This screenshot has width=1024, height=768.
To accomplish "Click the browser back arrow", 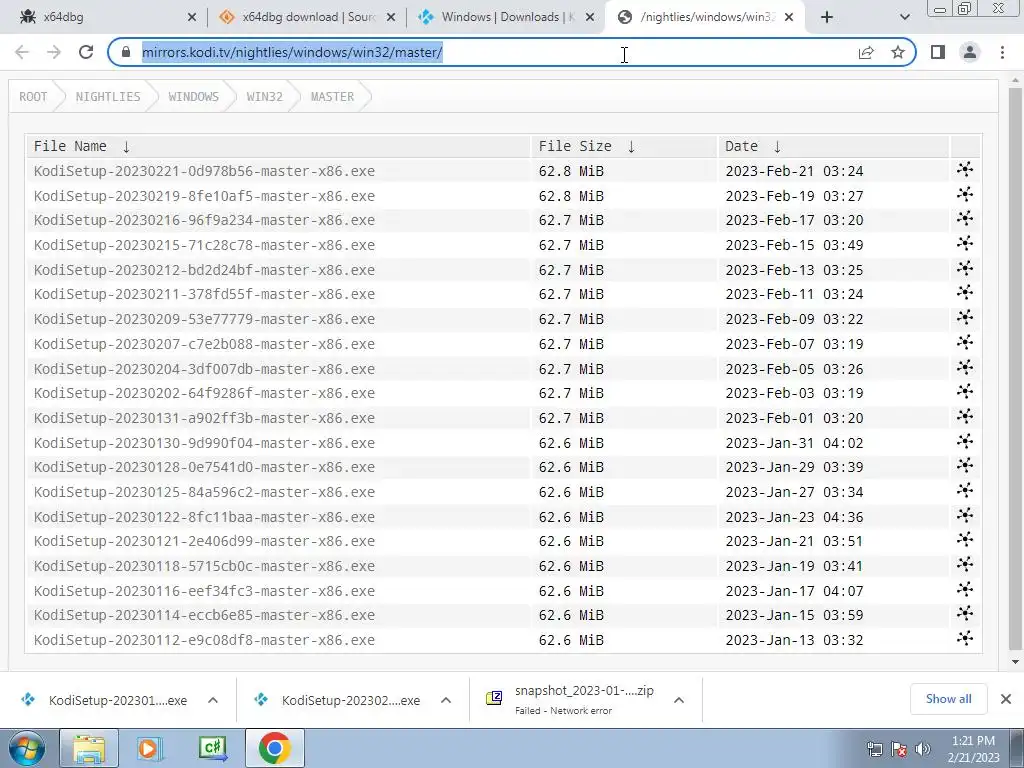I will (22, 52).
